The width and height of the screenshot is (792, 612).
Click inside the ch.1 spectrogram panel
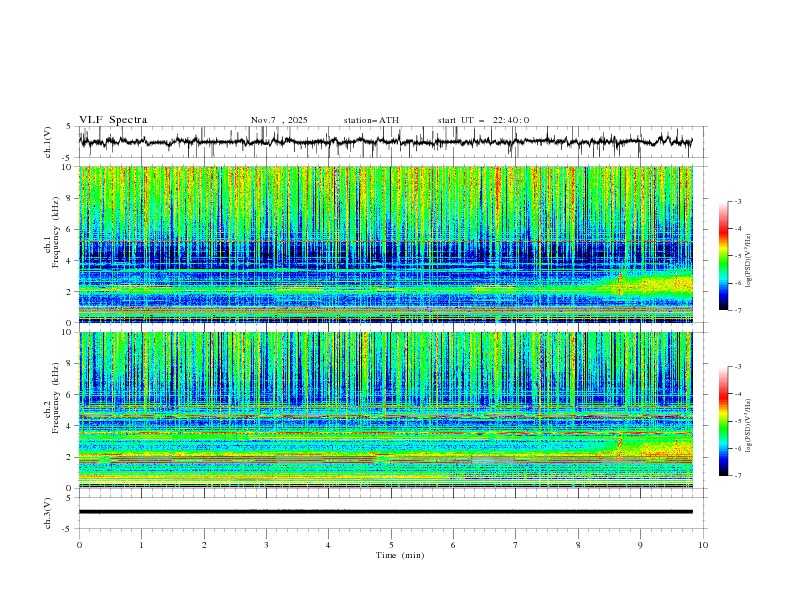pos(386,244)
